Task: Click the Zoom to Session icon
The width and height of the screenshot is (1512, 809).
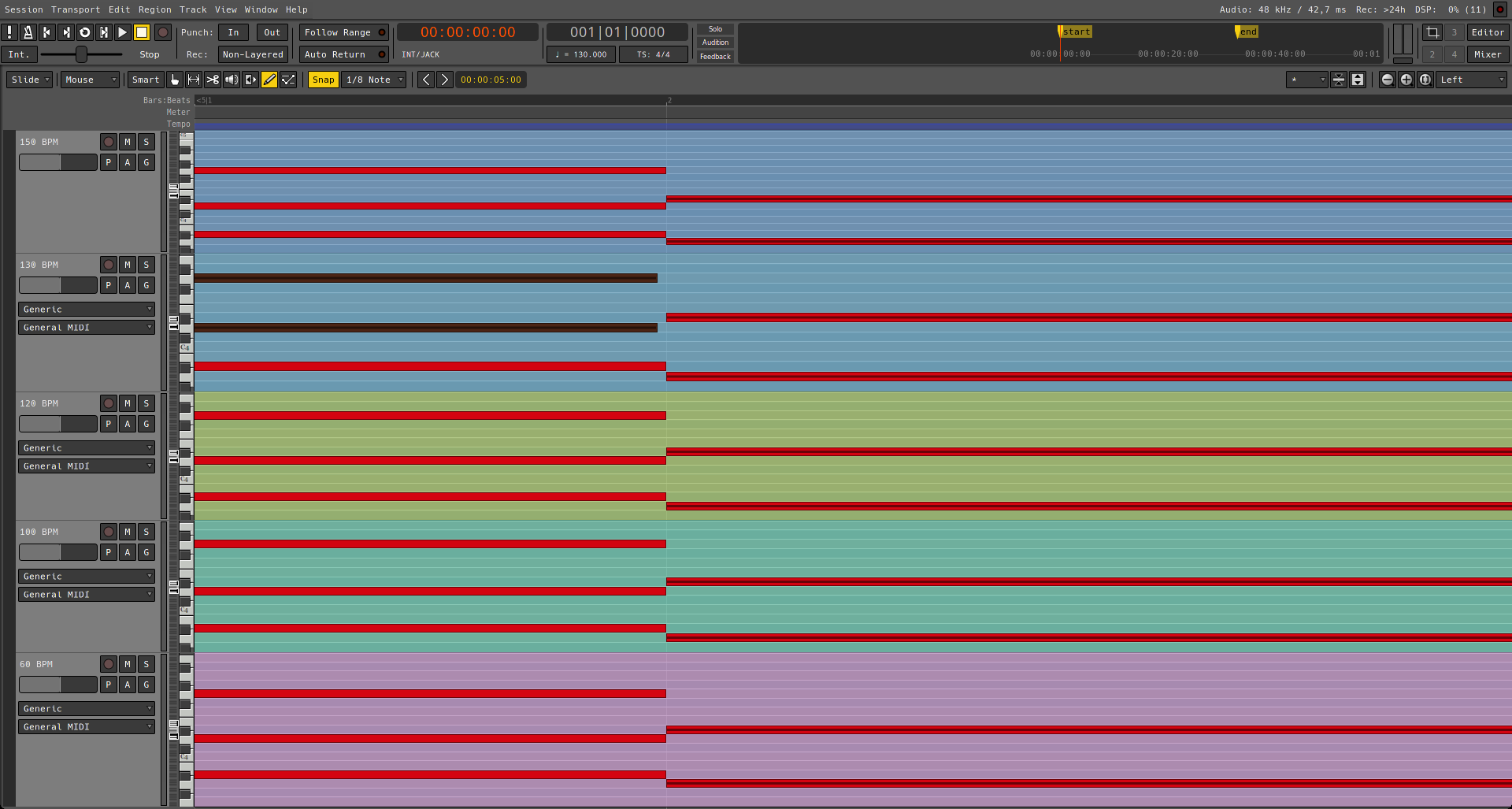Action: (x=1425, y=80)
